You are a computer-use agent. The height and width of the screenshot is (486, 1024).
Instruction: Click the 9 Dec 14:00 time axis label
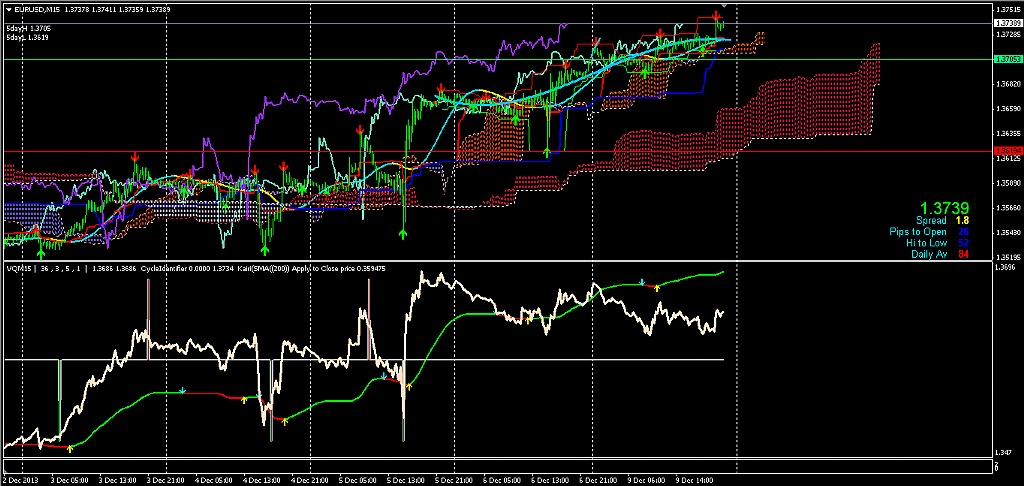tap(694, 480)
